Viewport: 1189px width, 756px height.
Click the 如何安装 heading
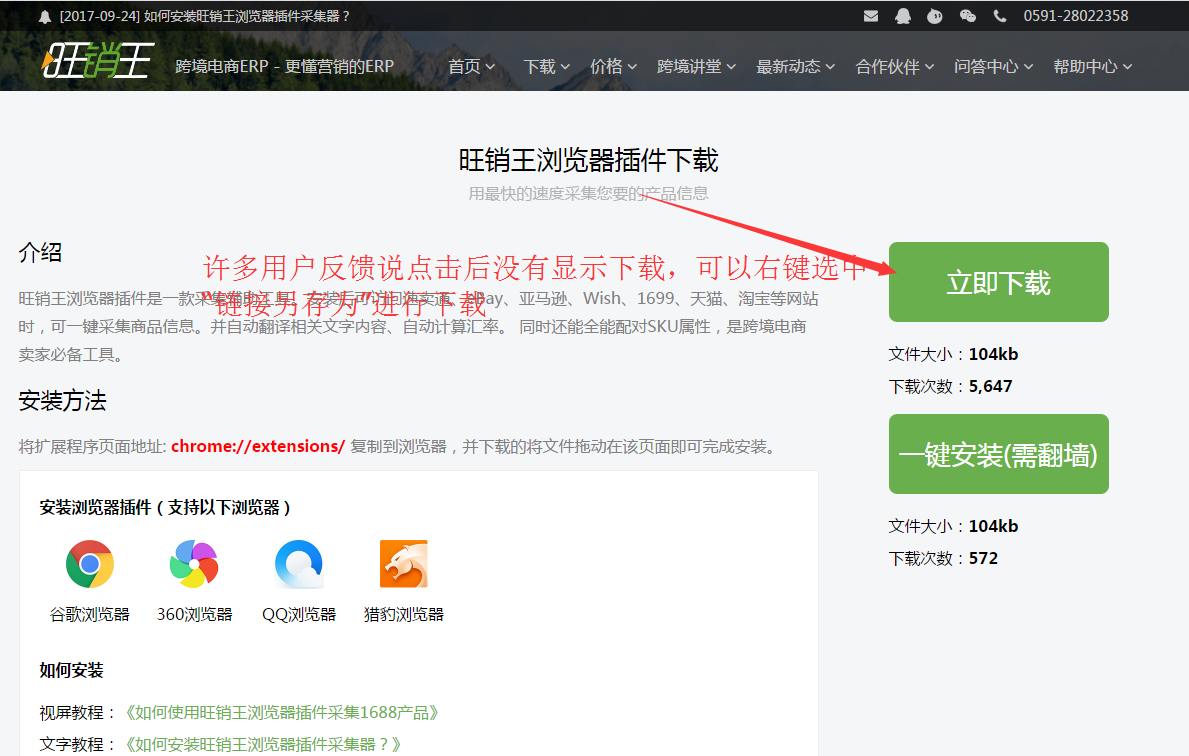coord(71,670)
